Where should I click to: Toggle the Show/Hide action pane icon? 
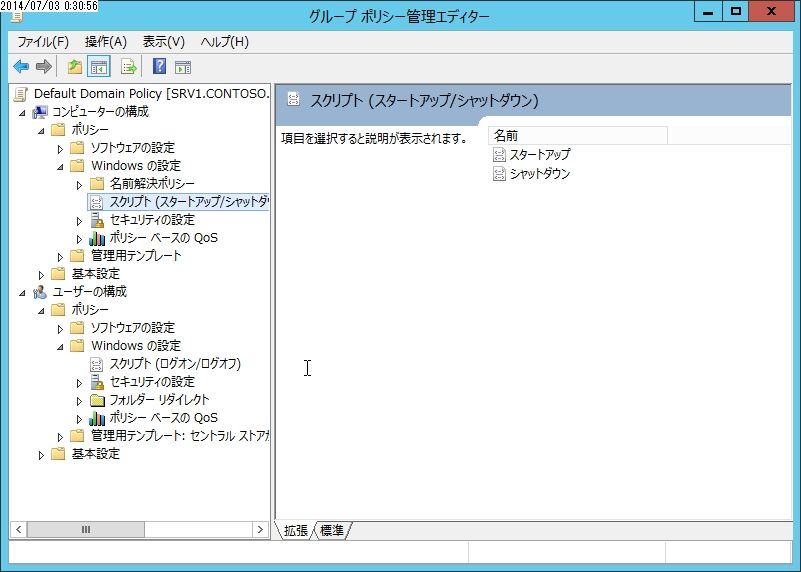click(x=183, y=67)
